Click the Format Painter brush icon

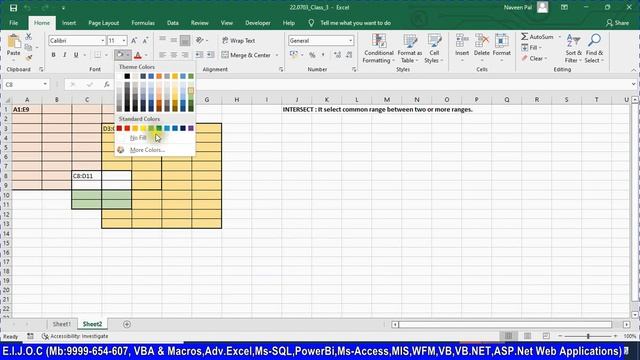[29, 58]
